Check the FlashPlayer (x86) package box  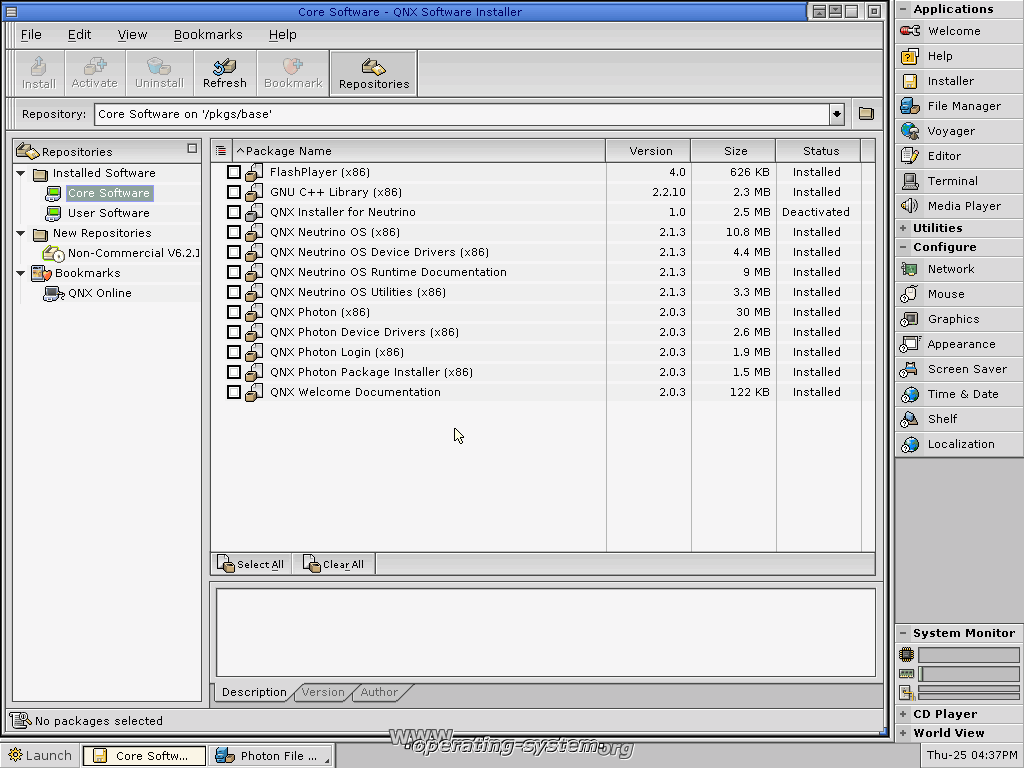(234, 172)
